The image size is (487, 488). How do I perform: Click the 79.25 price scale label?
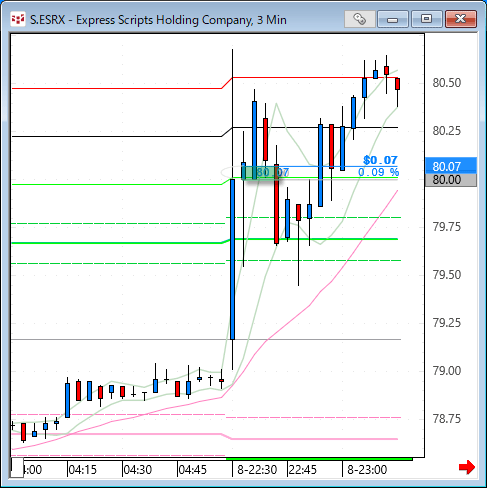coord(447,323)
